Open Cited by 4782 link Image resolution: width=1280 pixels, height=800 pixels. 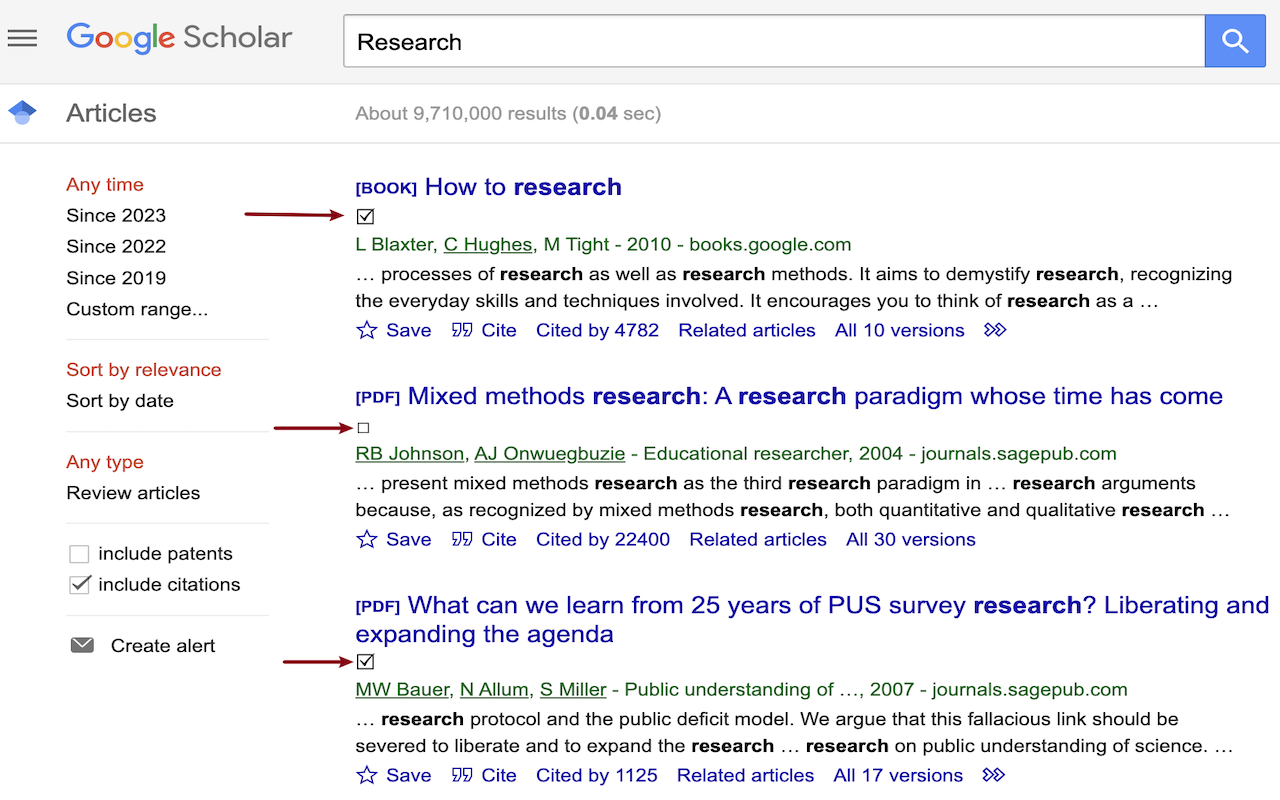point(597,330)
